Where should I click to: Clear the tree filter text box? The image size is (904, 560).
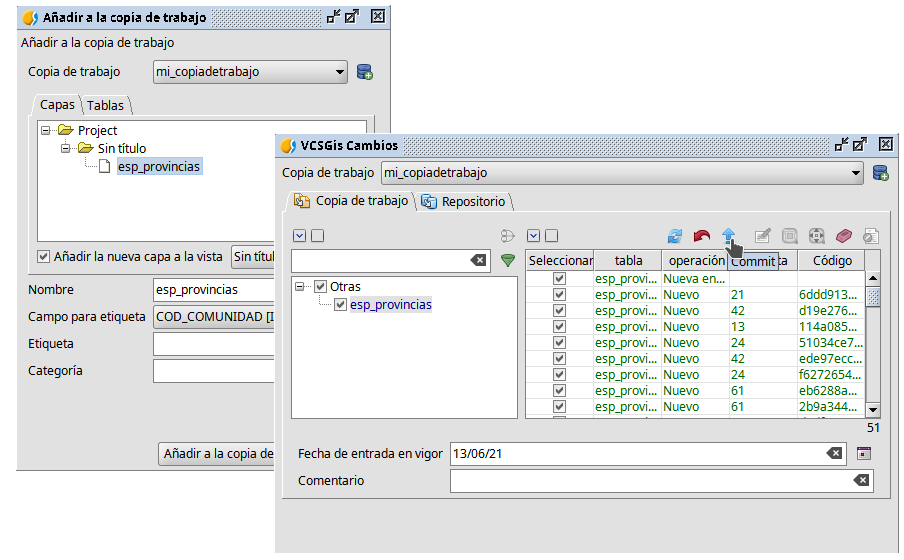[x=479, y=260]
